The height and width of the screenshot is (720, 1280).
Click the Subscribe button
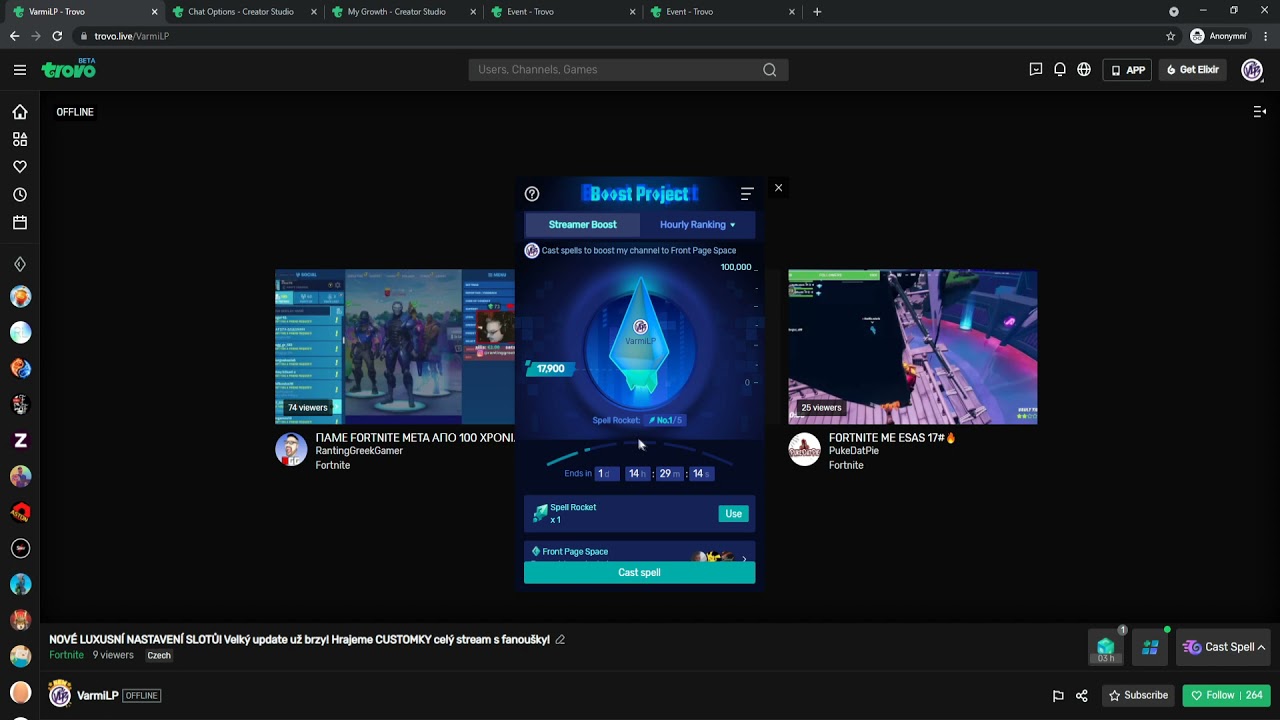pos(1138,696)
